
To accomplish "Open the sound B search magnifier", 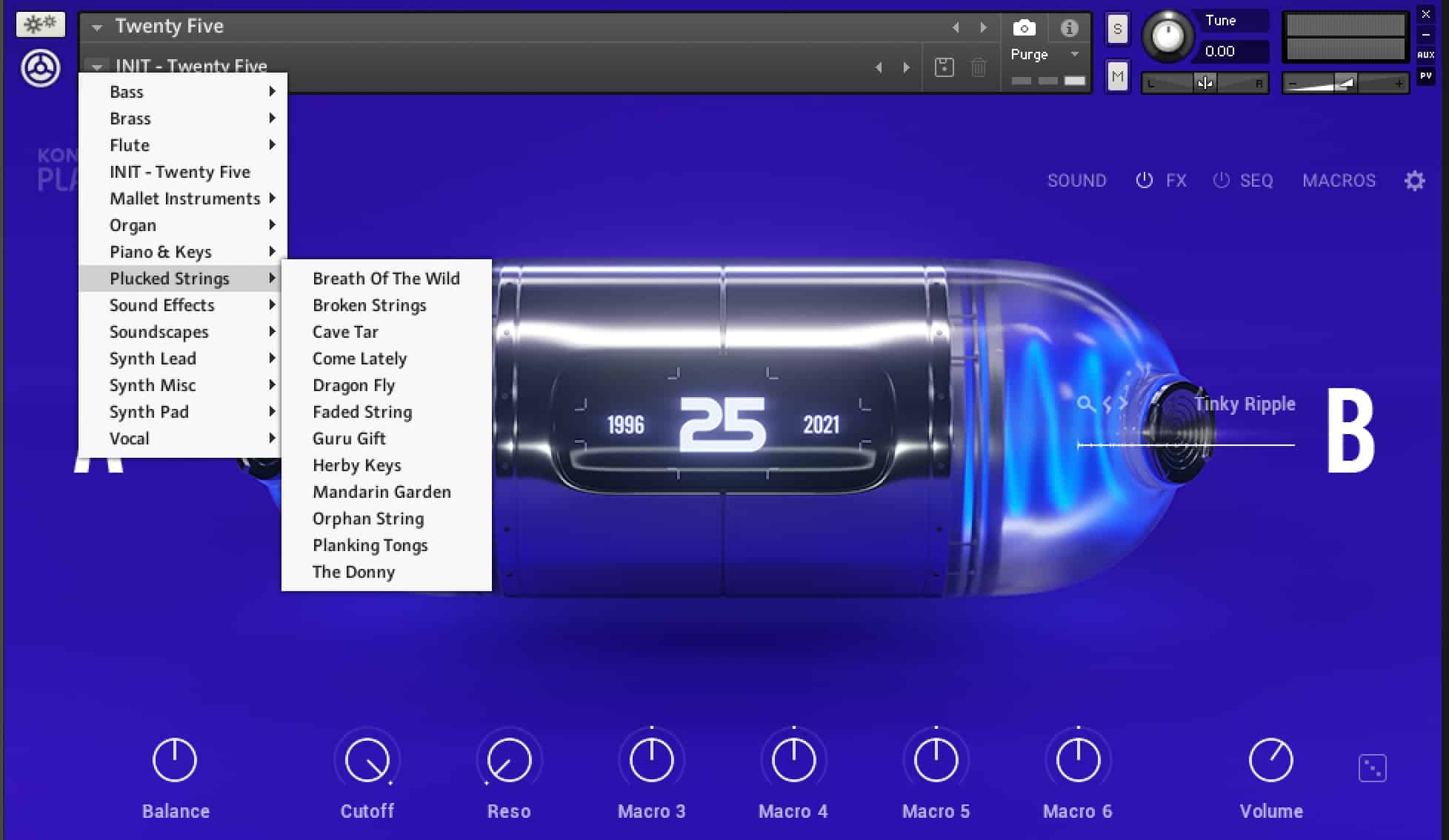I will coord(1085,404).
